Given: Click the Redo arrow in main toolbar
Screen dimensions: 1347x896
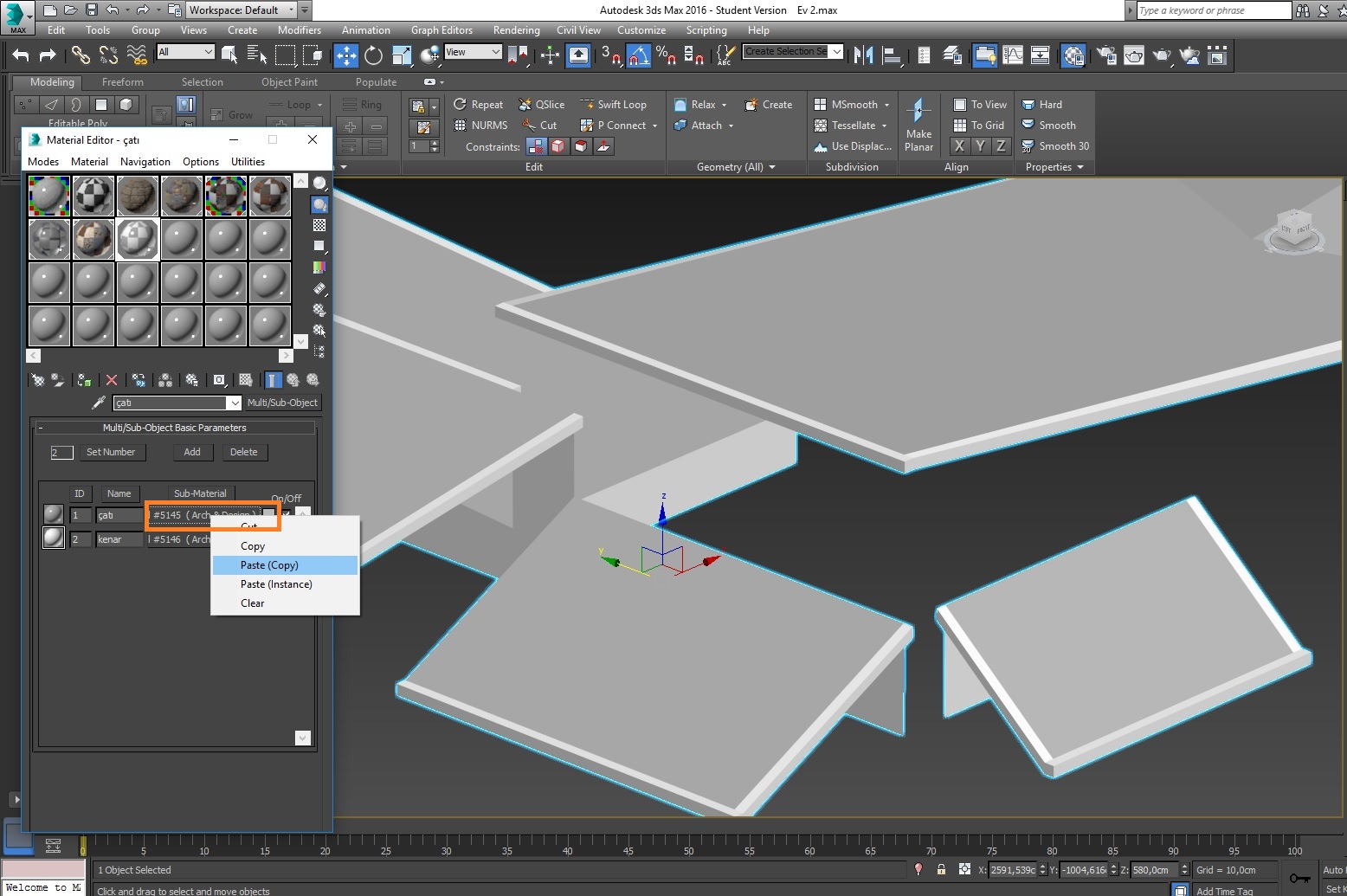Looking at the screenshot, I should pos(48,55).
